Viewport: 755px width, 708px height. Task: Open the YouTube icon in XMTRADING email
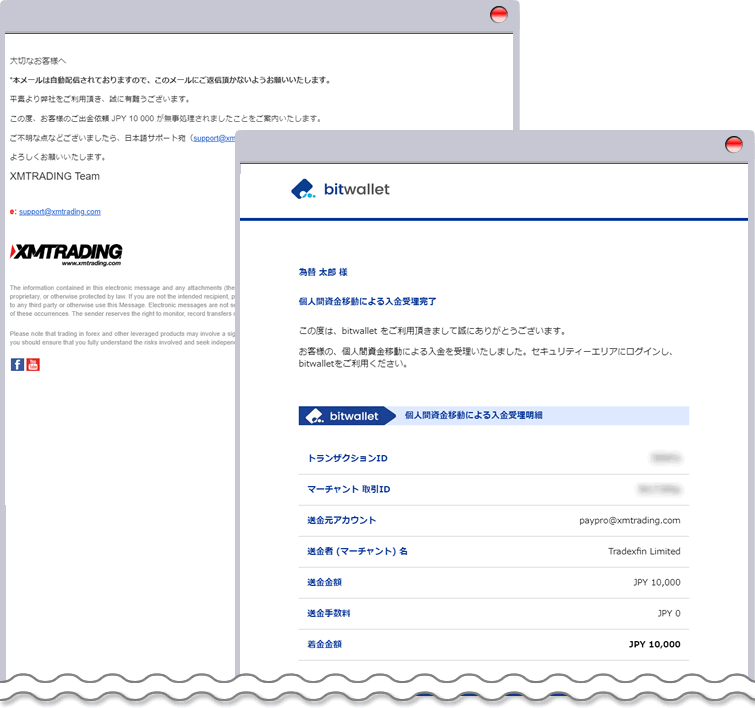(33, 365)
